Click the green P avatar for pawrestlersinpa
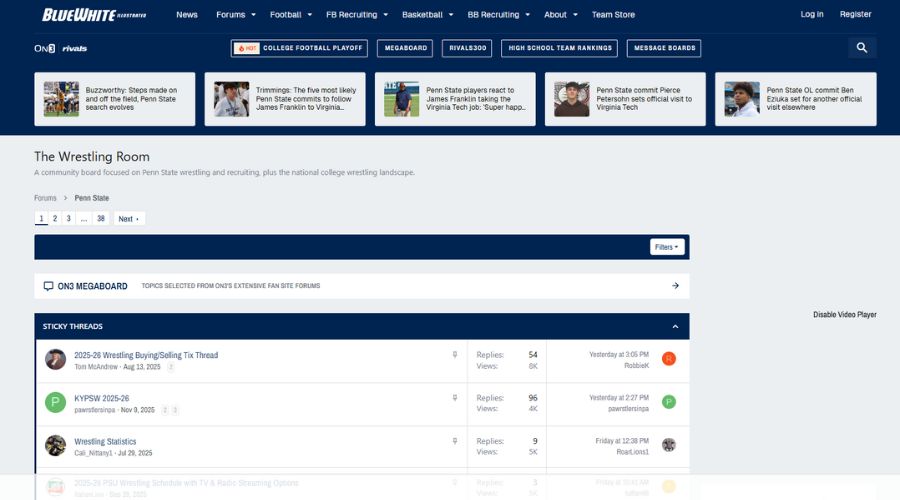 (56, 402)
